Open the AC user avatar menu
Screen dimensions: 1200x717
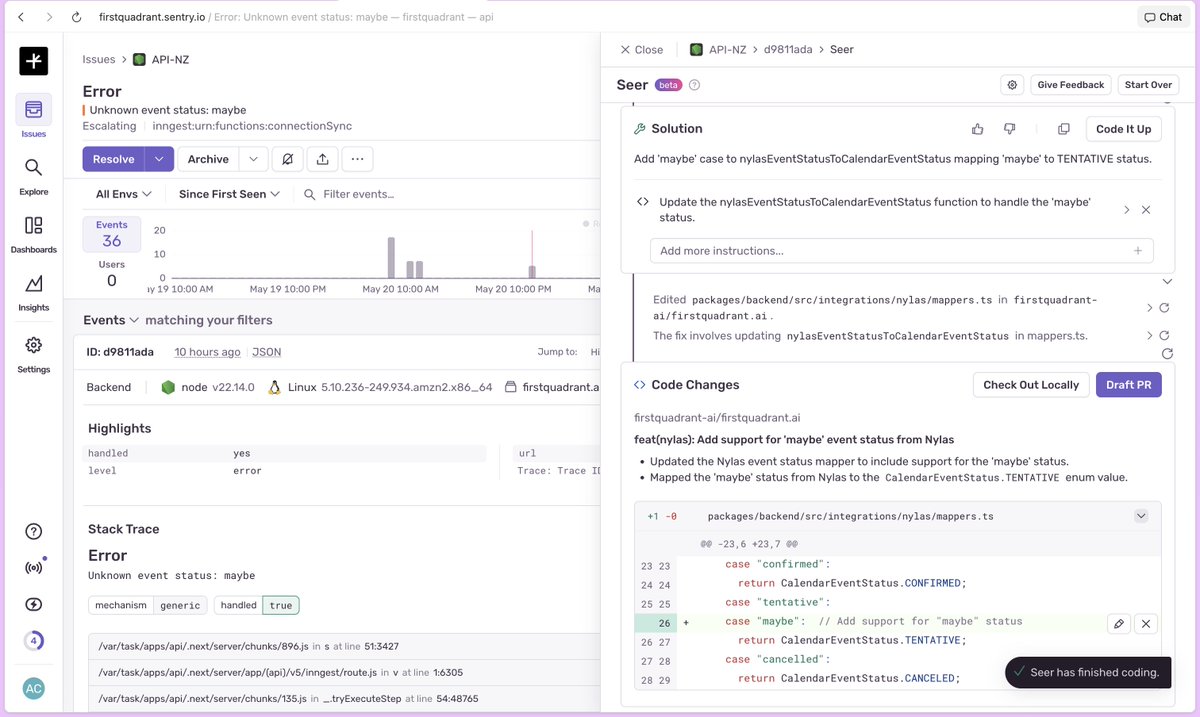pyautogui.click(x=33, y=688)
